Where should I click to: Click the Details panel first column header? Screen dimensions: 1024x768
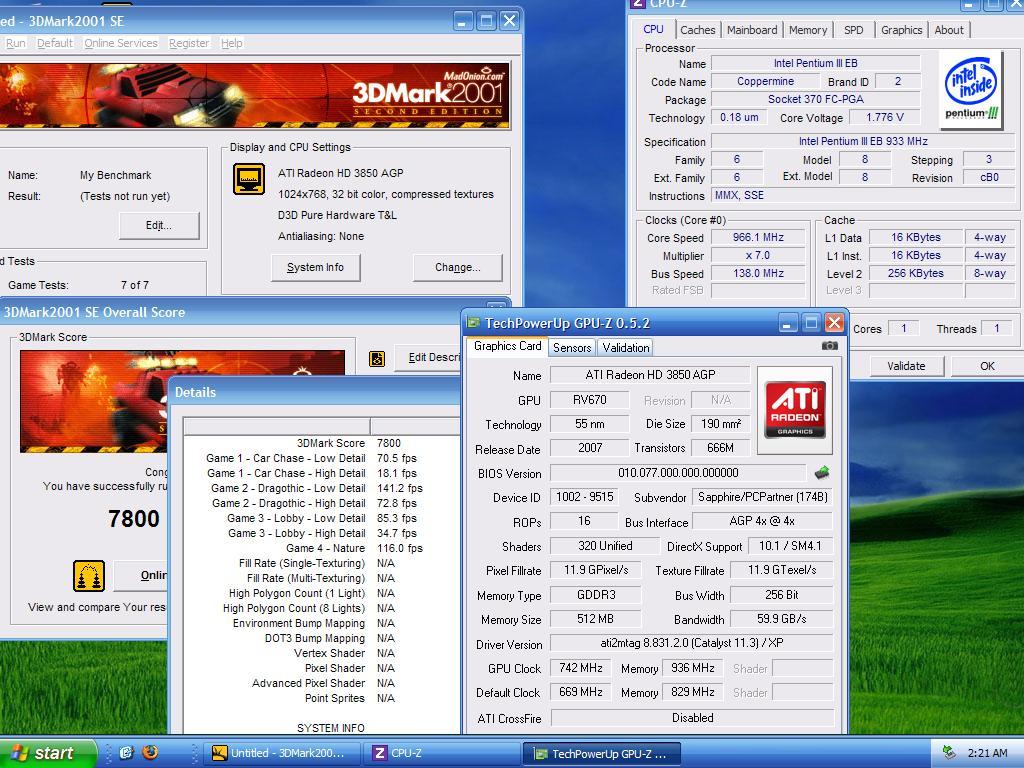pos(277,426)
